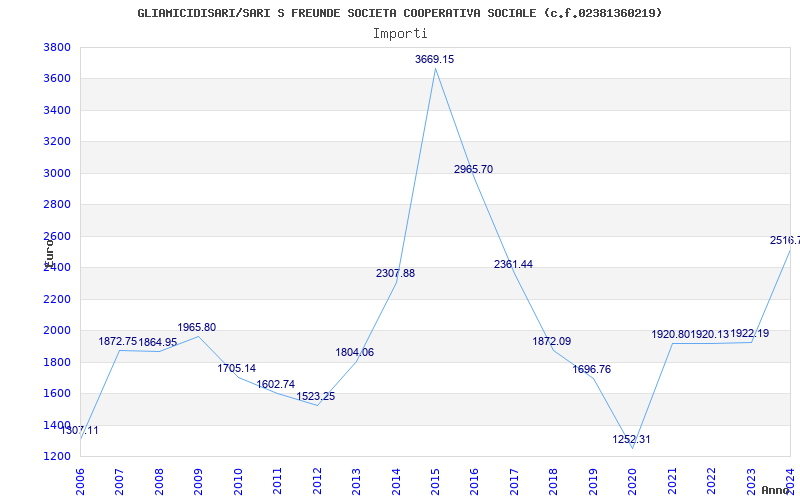Click the x-axis year 2011
800x500 pixels.
[x=278, y=482]
